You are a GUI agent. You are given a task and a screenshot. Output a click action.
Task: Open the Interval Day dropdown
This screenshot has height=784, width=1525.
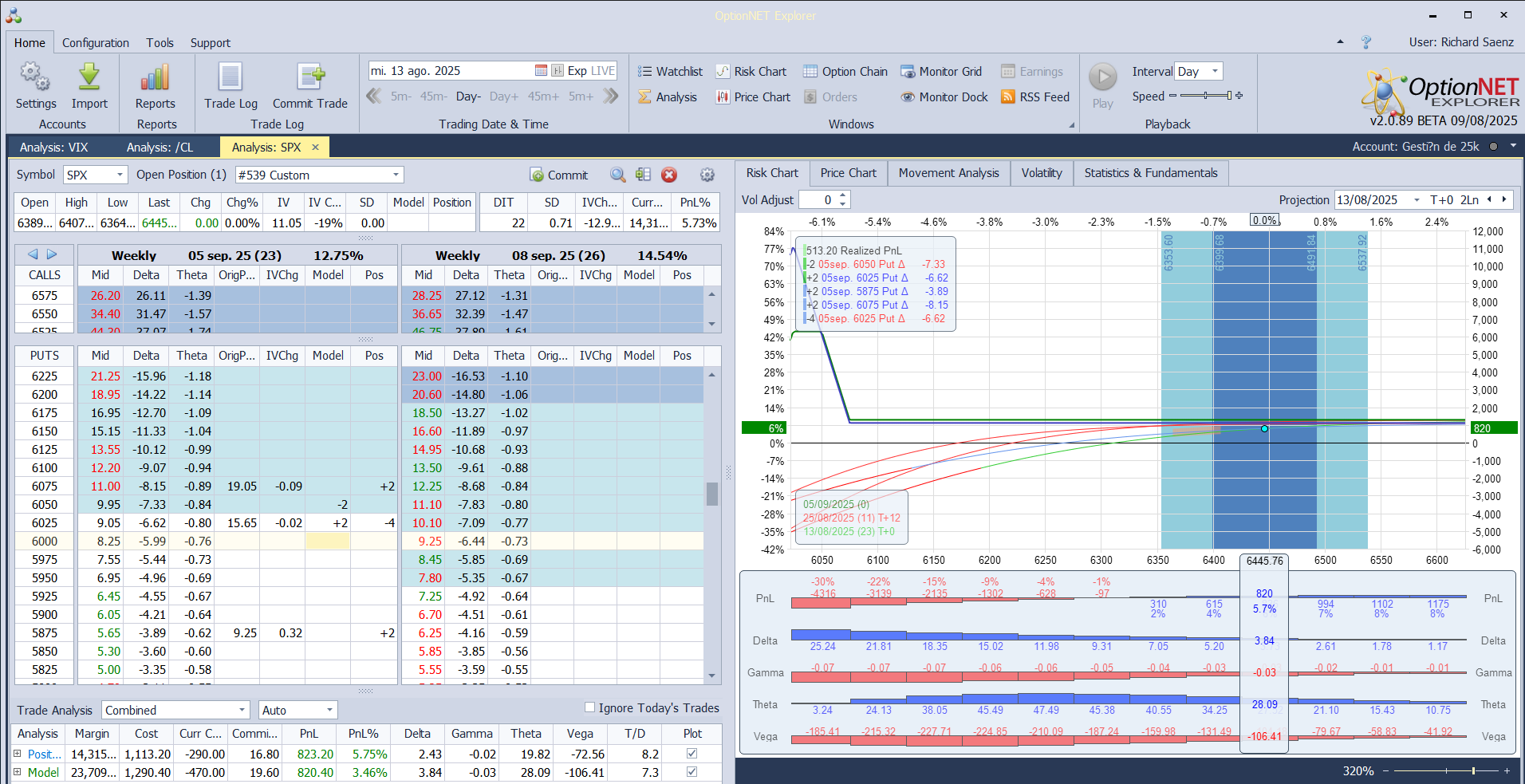click(x=1215, y=71)
